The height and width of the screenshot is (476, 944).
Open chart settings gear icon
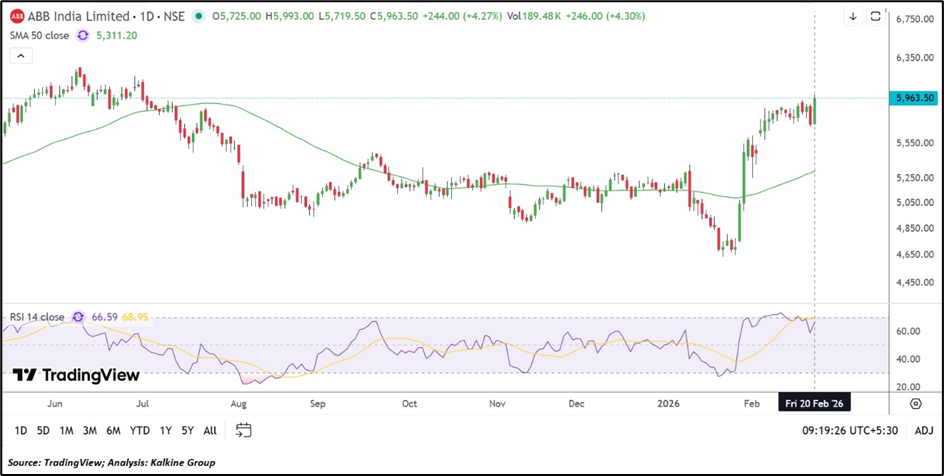point(915,403)
